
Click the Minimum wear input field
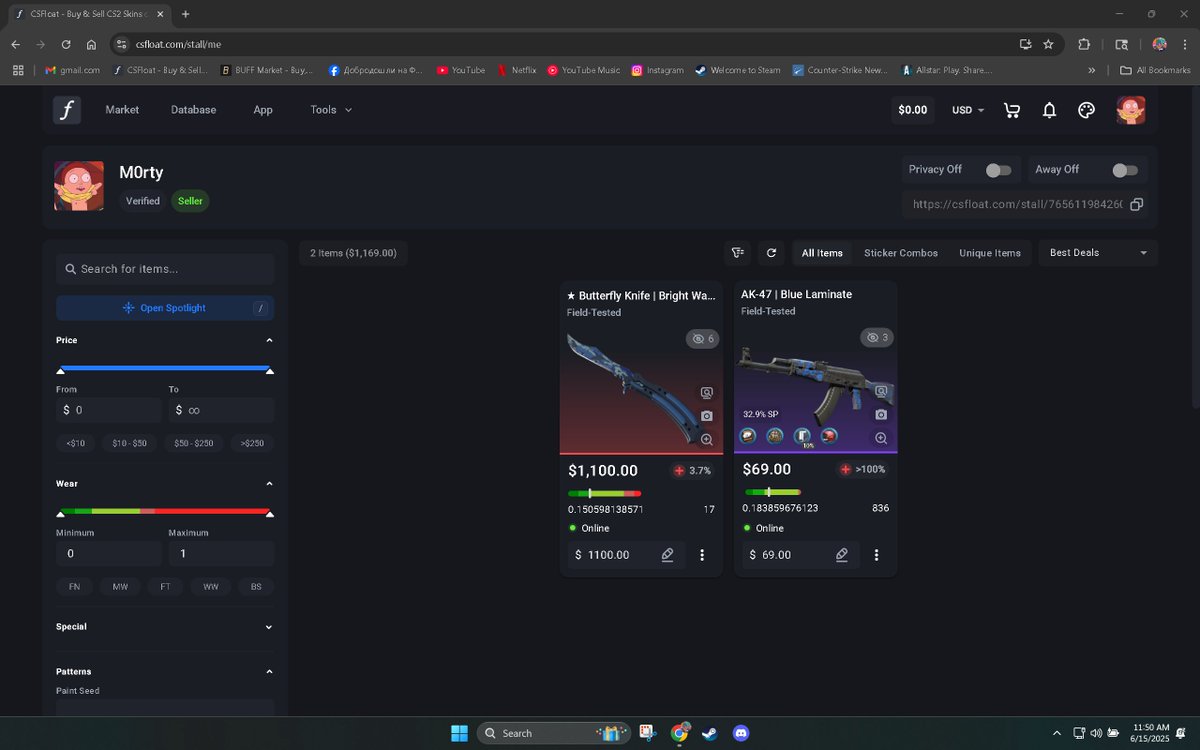point(108,553)
